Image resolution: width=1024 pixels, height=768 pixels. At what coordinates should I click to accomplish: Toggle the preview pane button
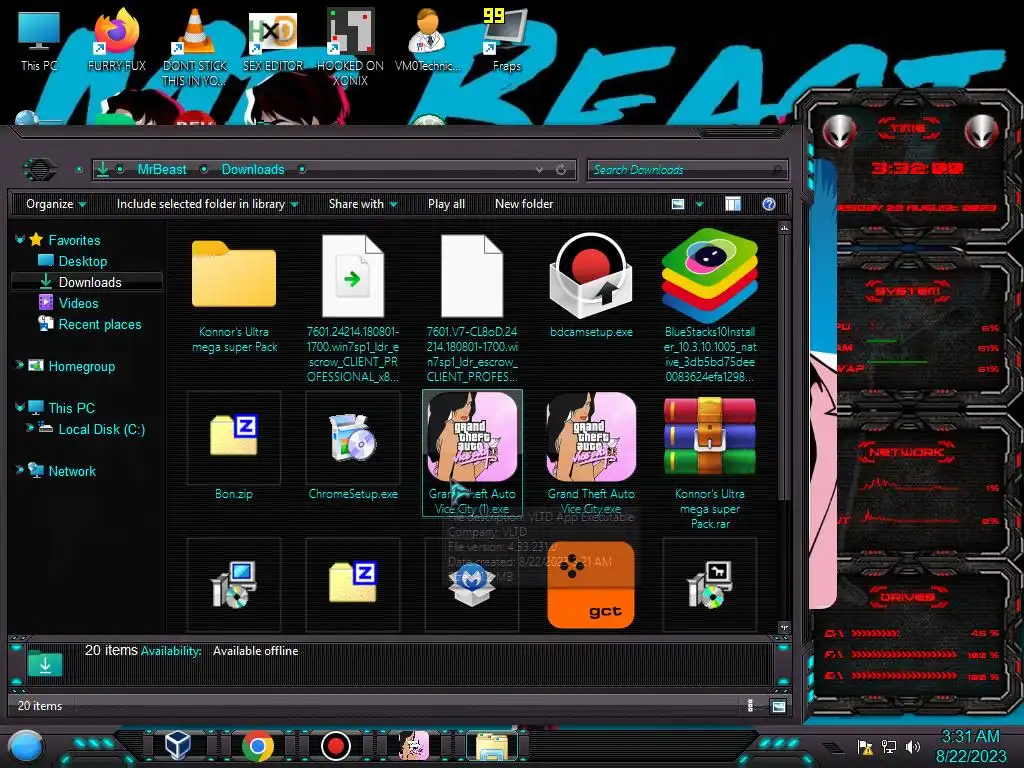733,204
